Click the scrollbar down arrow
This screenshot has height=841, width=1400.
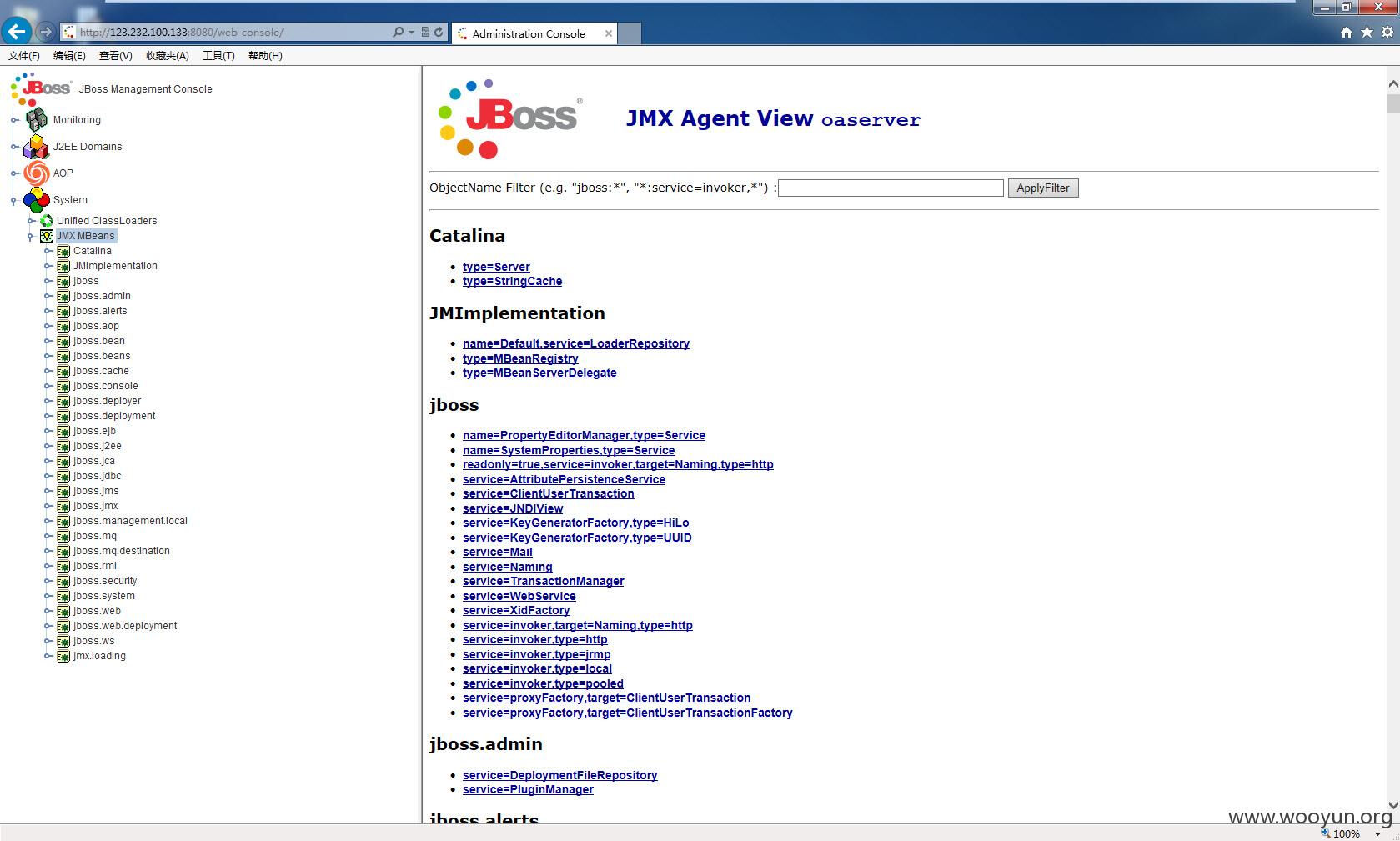tap(1392, 805)
